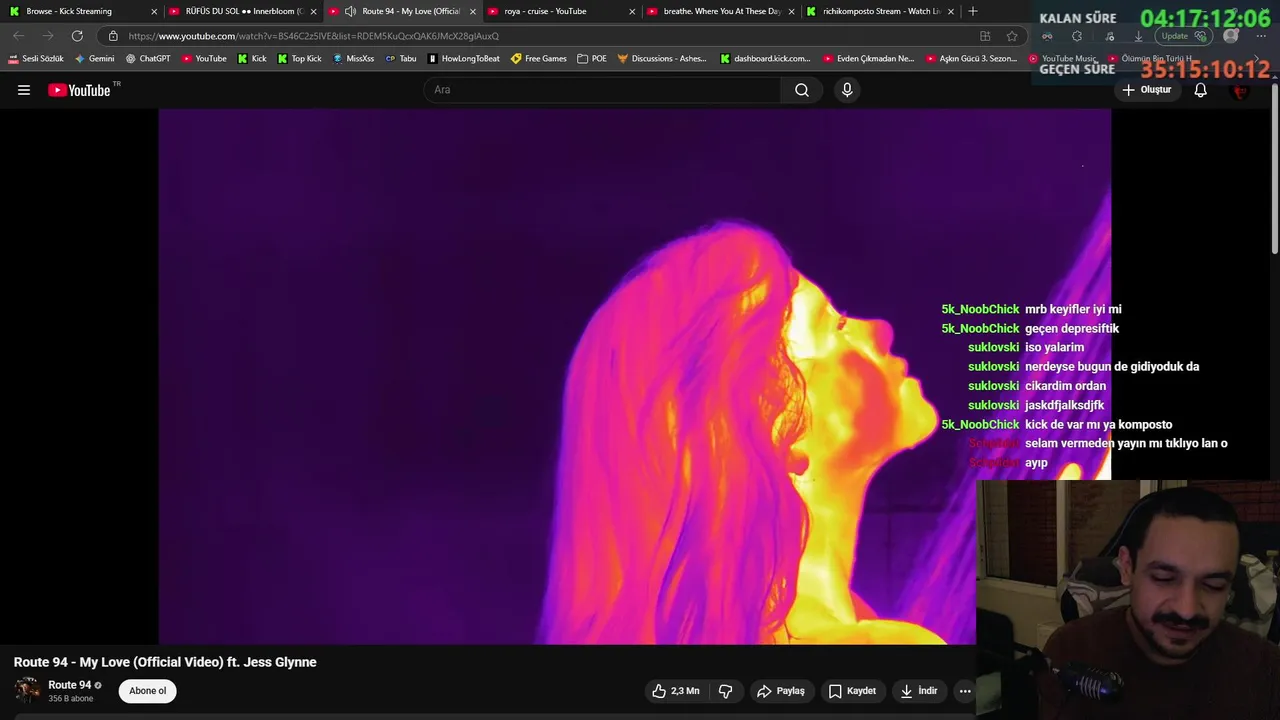Open the Kick bookmark
The height and width of the screenshot is (720, 1280).
tap(252, 59)
